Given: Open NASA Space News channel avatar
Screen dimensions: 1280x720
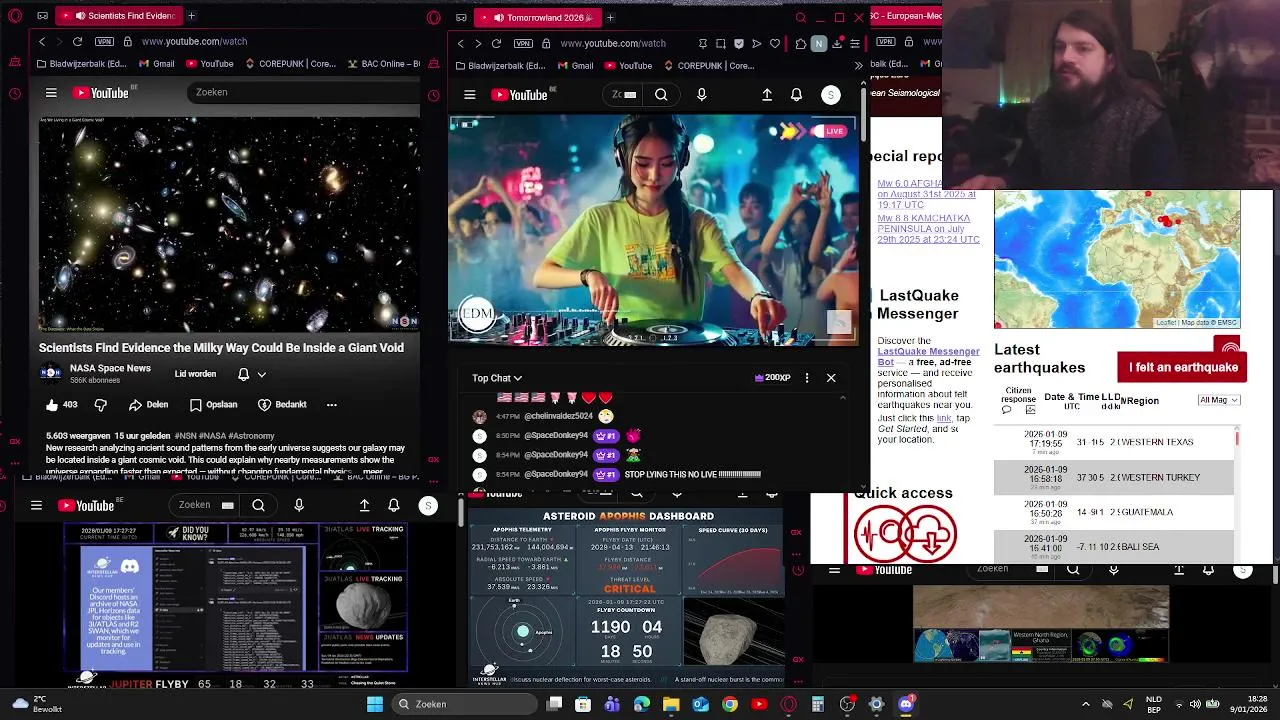Looking at the screenshot, I should 50,374.
